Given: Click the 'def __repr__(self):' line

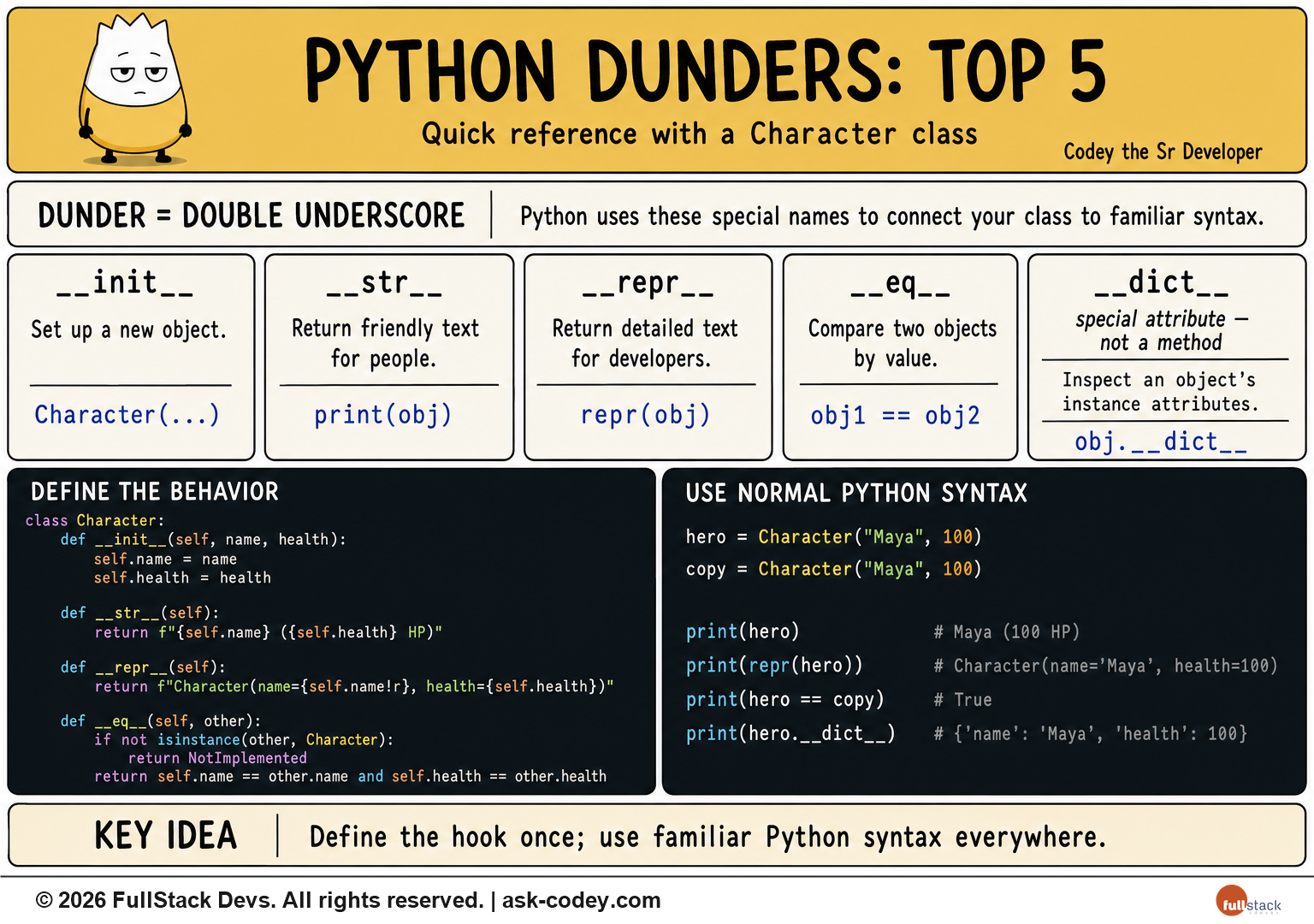Looking at the screenshot, I should pyautogui.click(x=143, y=667).
